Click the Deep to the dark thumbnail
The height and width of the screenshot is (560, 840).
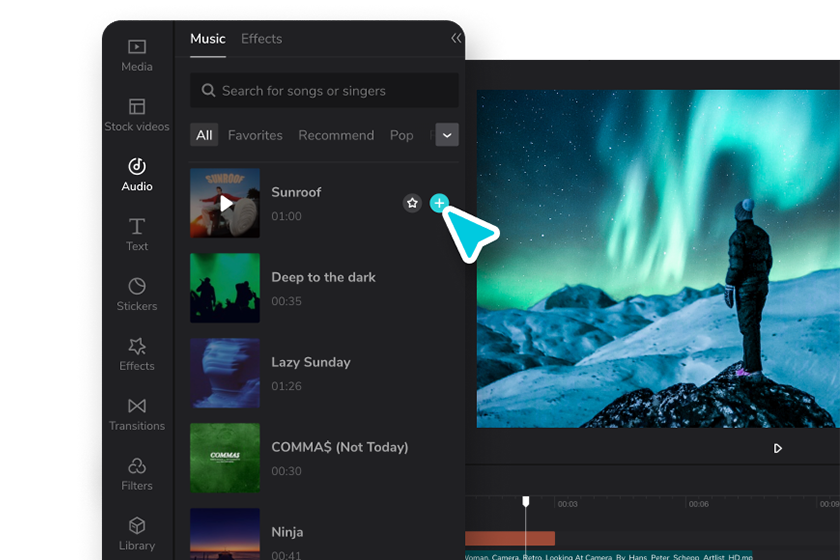coord(225,288)
